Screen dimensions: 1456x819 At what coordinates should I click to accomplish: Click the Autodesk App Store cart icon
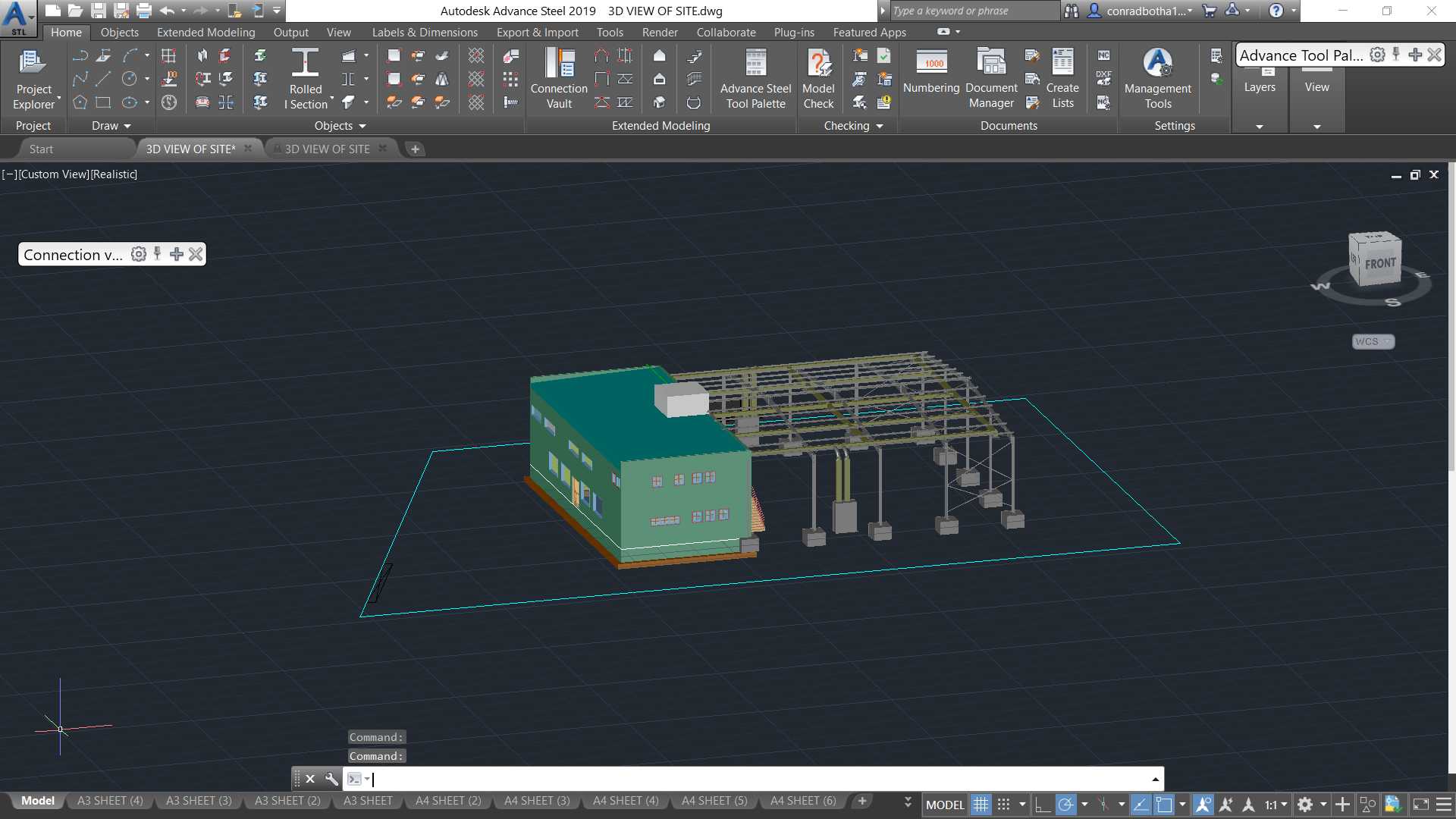click(1210, 11)
